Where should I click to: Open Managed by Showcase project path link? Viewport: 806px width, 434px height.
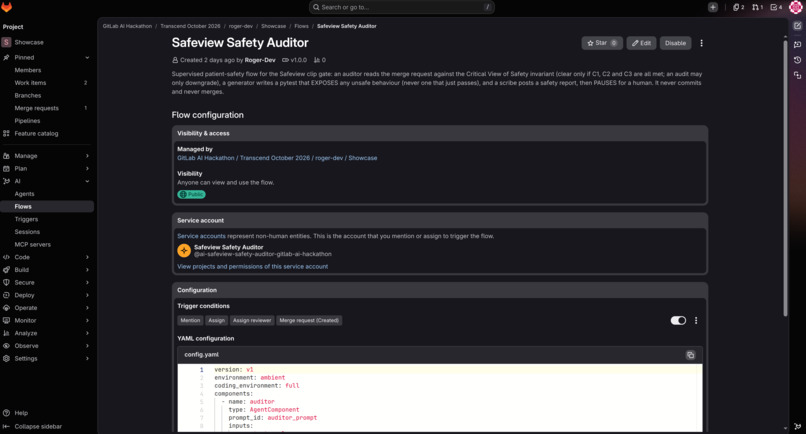(277, 158)
